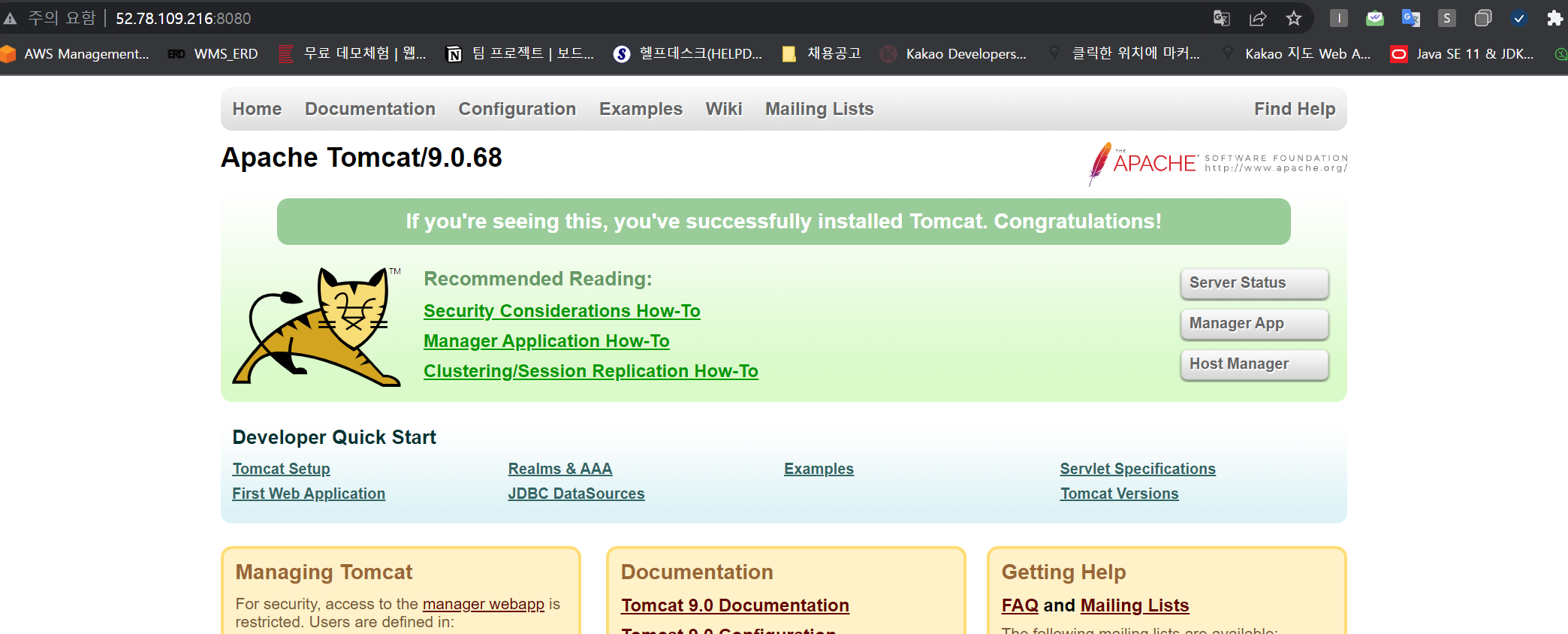Open the gray I extension icon

[1339, 18]
